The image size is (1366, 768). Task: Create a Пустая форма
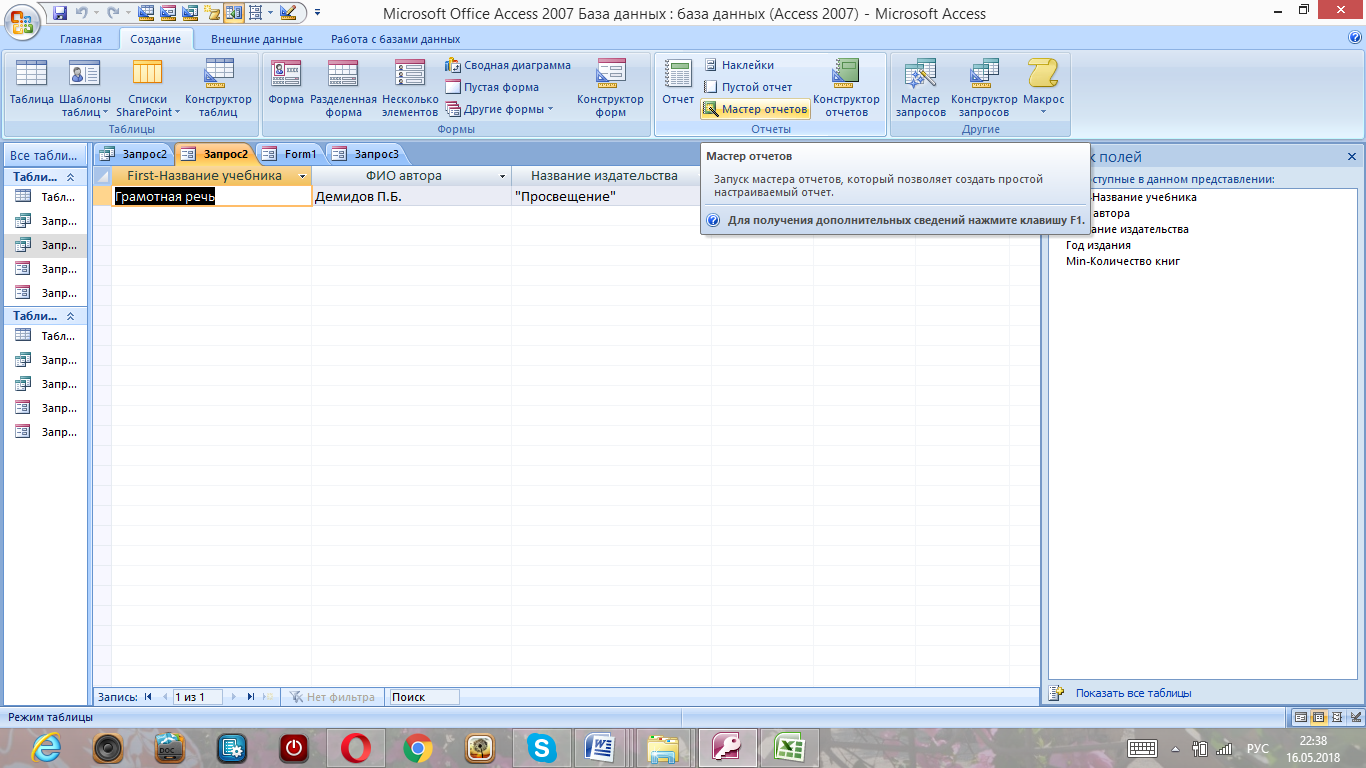(x=492, y=87)
